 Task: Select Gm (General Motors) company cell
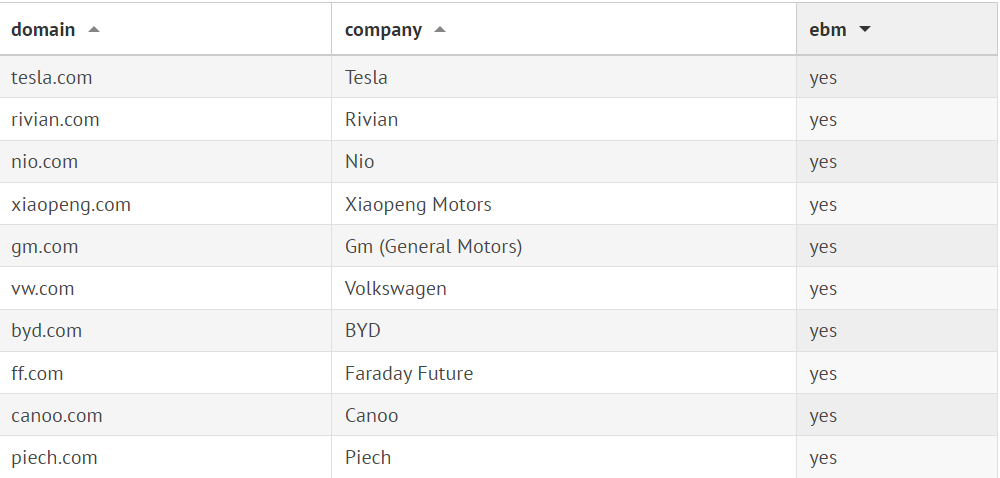point(433,247)
